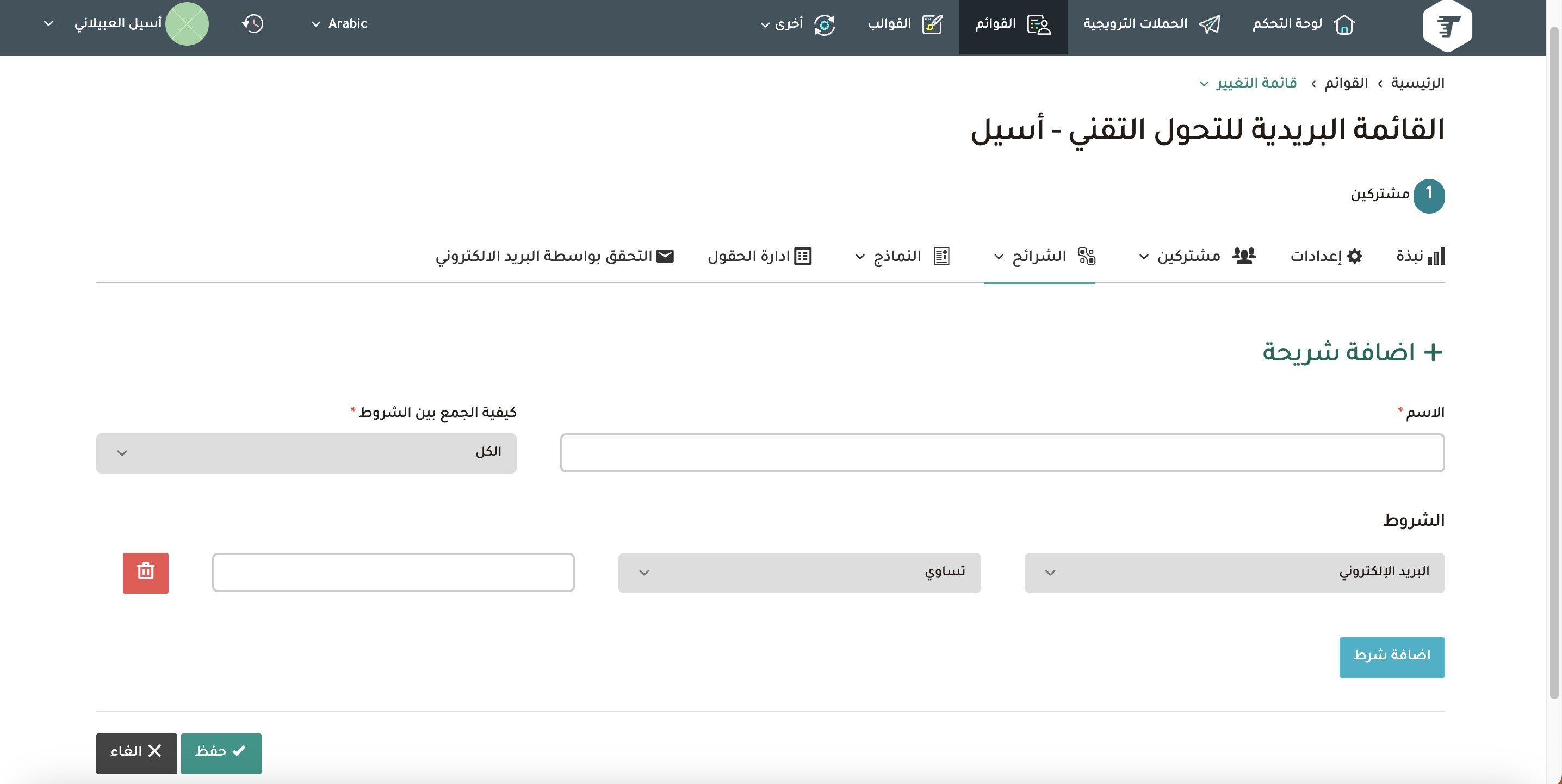Image resolution: width=1562 pixels, height=784 pixels.
Task: Open the النماذج tab menu
Action: (902, 256)
